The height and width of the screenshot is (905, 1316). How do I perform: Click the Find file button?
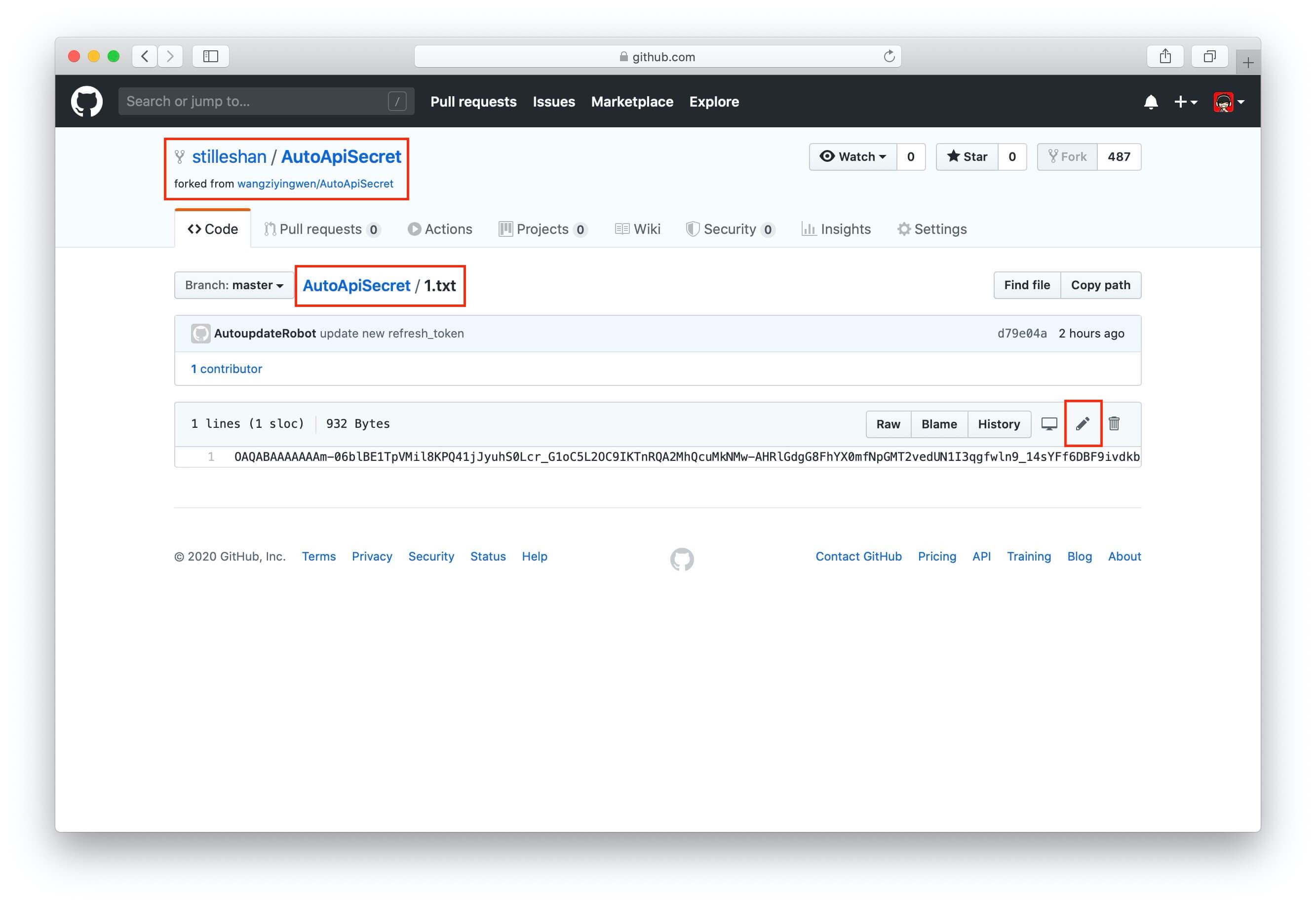pyautogui.click(x=1027, y=285)
